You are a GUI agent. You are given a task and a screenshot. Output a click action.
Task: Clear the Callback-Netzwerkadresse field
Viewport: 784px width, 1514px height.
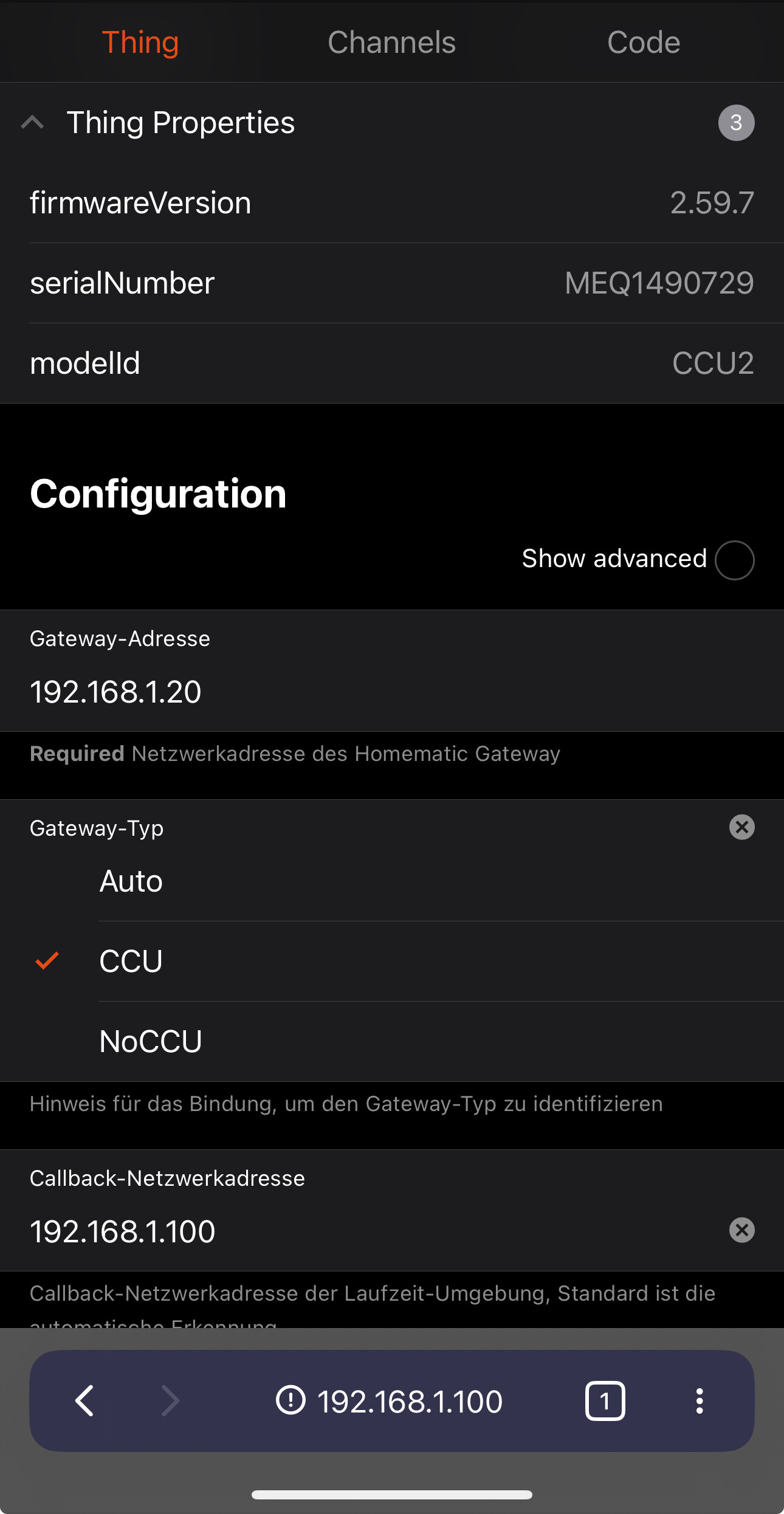(x=741, y=1231)
